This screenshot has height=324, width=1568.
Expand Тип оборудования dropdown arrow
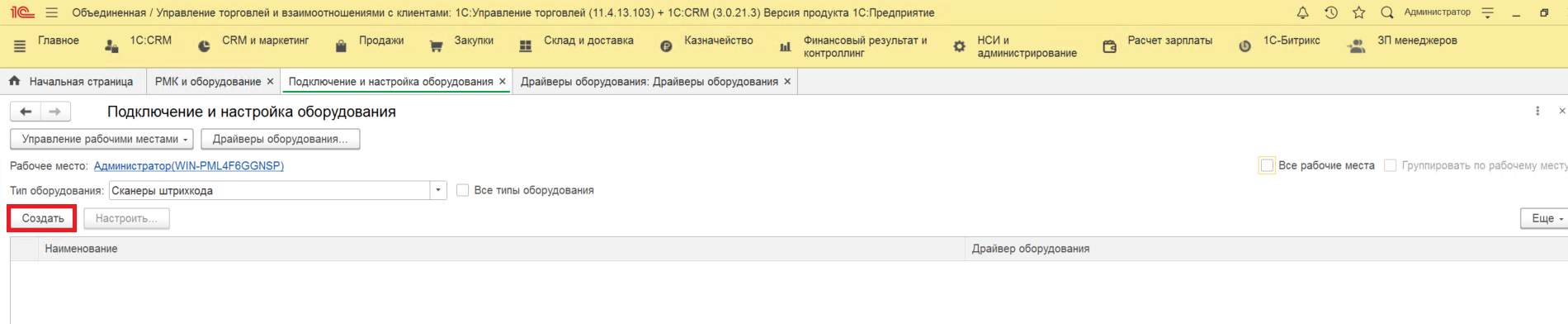tap(438, 190)
